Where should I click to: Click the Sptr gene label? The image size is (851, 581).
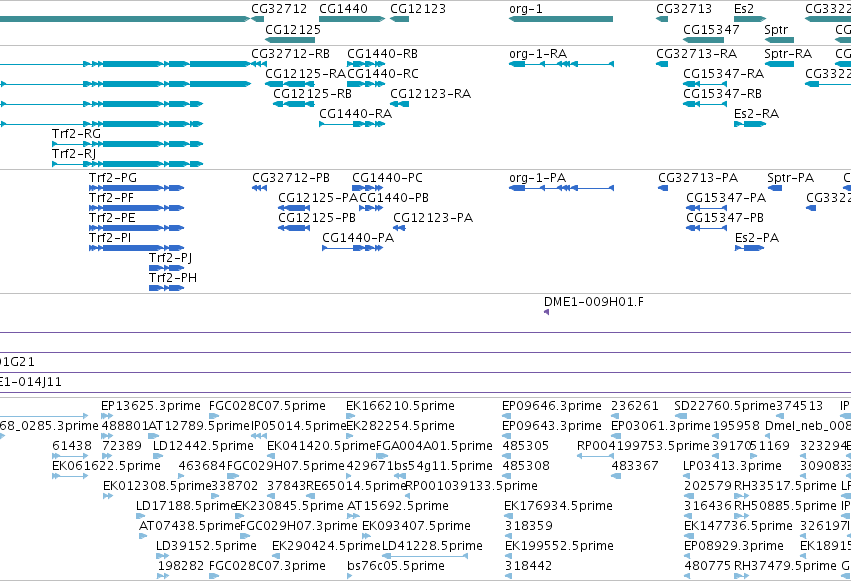coord(776,30)
